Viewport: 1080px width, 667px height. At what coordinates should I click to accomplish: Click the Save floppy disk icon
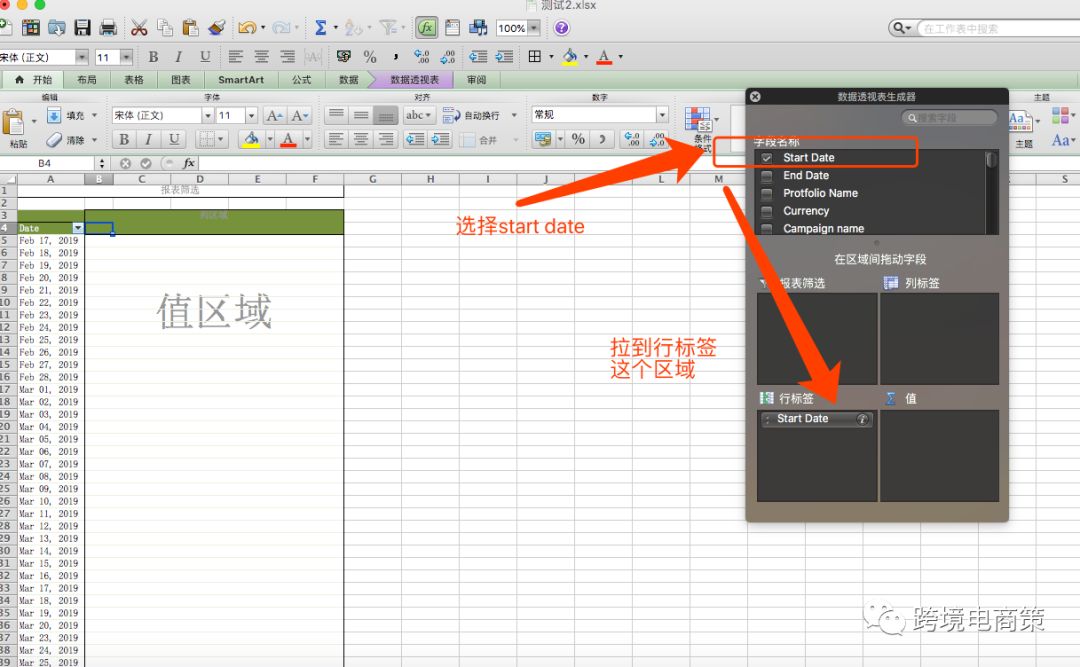pos(83,28)
